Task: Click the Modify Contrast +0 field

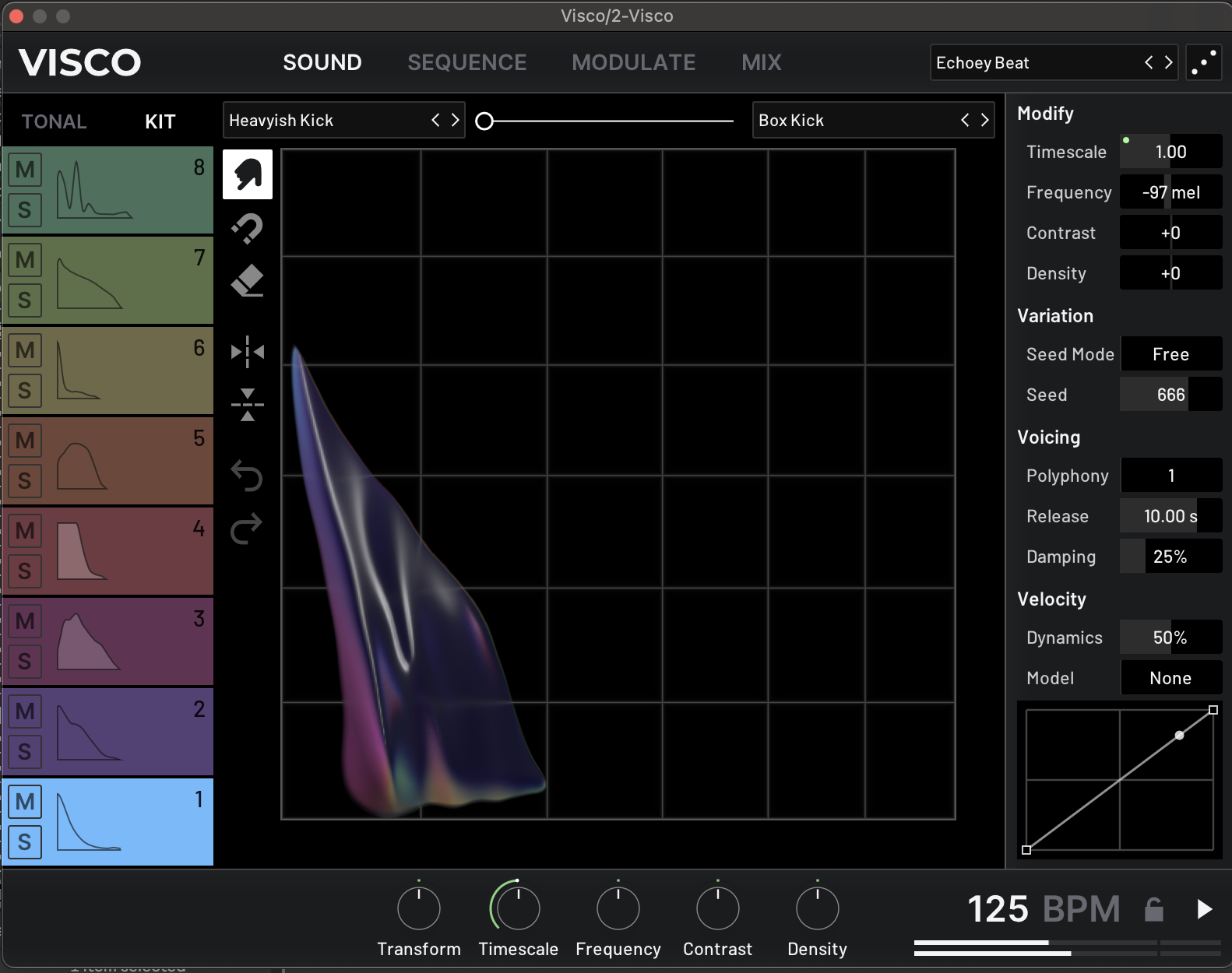Action: pos(1170,233)
